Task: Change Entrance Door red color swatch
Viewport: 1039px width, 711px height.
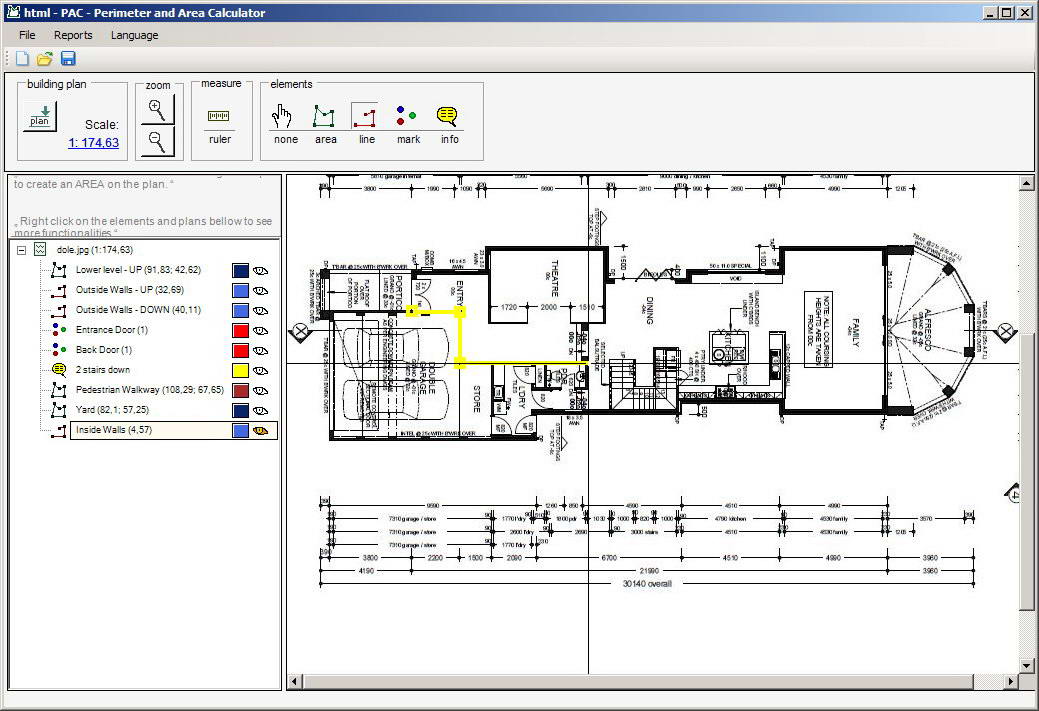Action: coord(241,331)
